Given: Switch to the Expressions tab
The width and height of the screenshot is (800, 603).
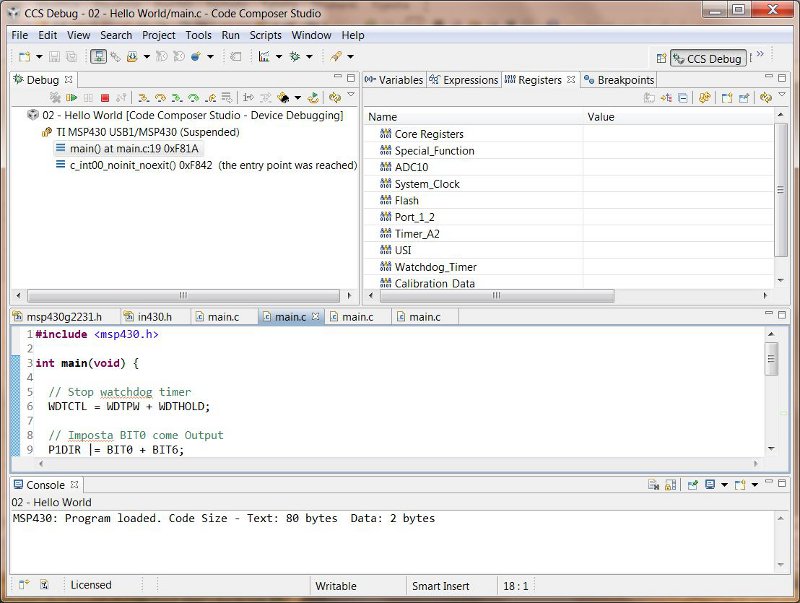Looking at the screenshot, I should (x=464, y=80).
